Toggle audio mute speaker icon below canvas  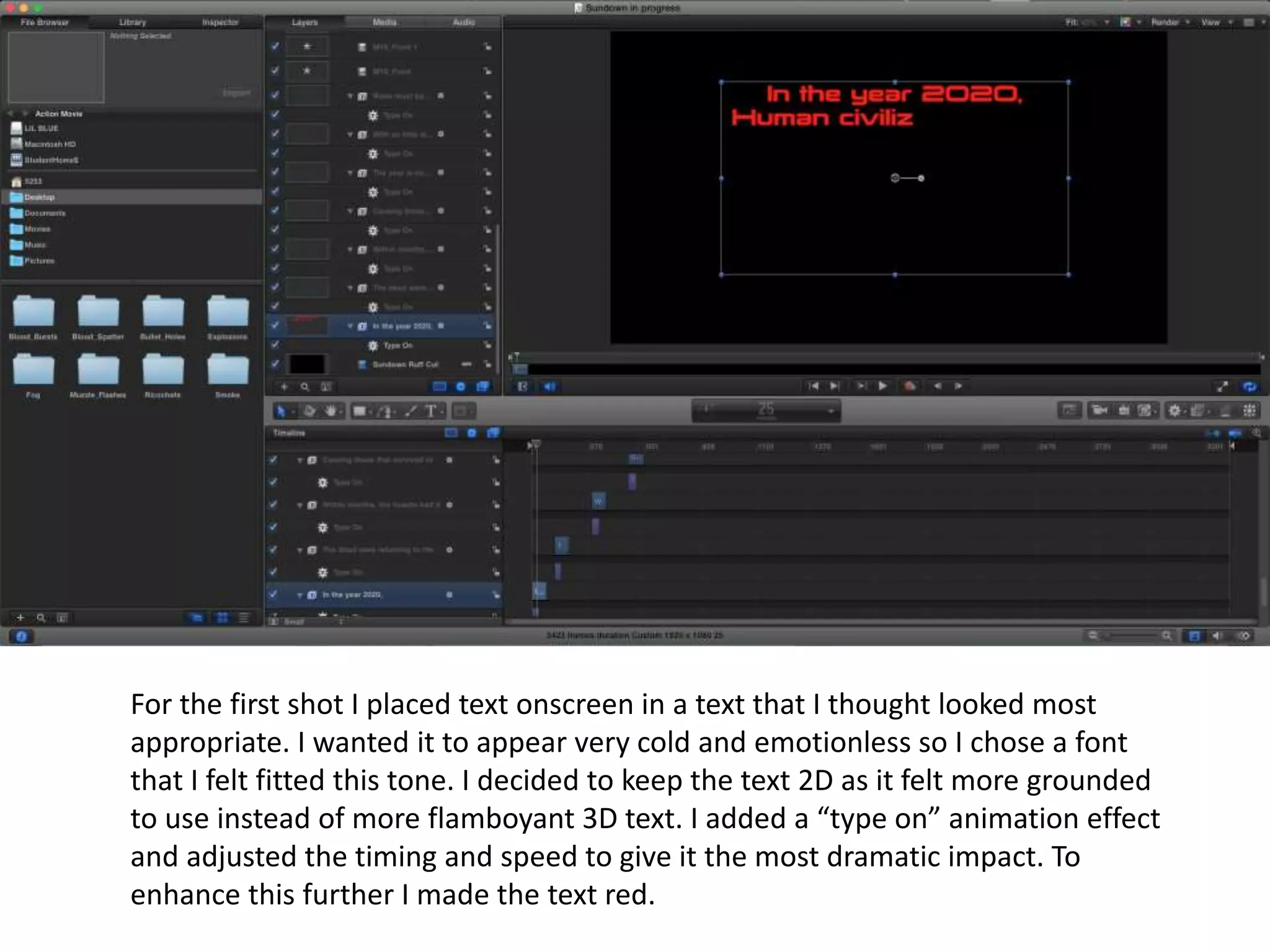click(549, 387)
